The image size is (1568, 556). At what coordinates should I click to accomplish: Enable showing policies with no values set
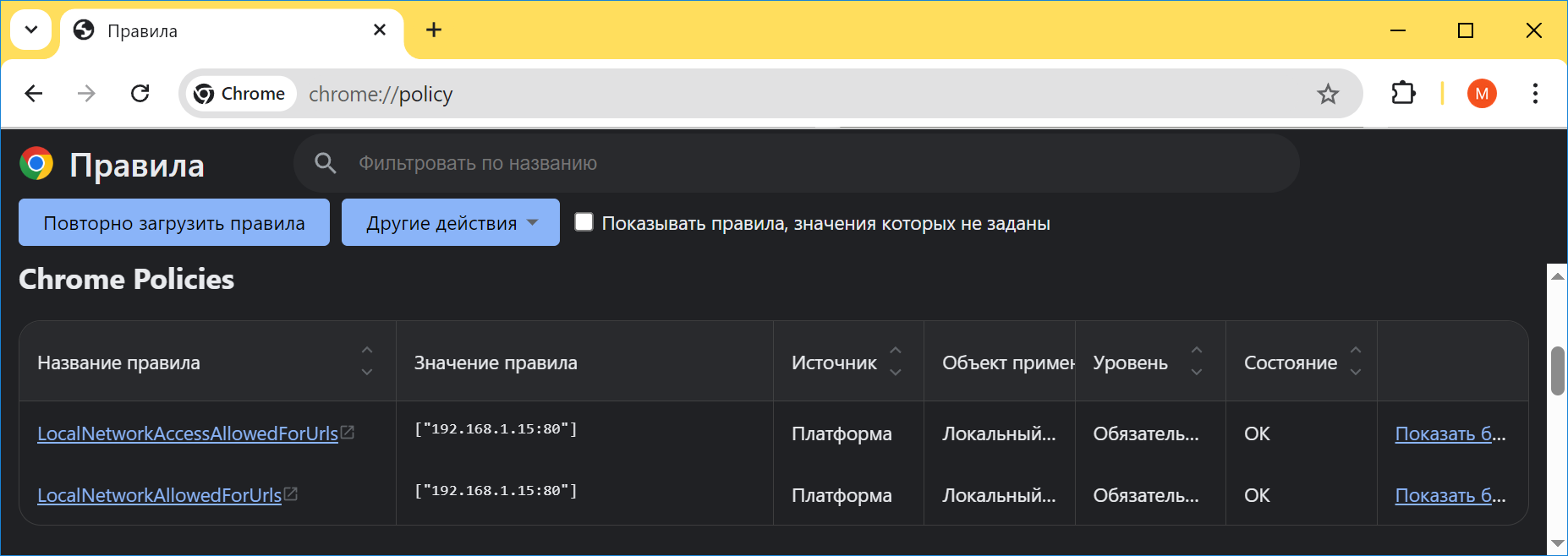pos(584,222)
